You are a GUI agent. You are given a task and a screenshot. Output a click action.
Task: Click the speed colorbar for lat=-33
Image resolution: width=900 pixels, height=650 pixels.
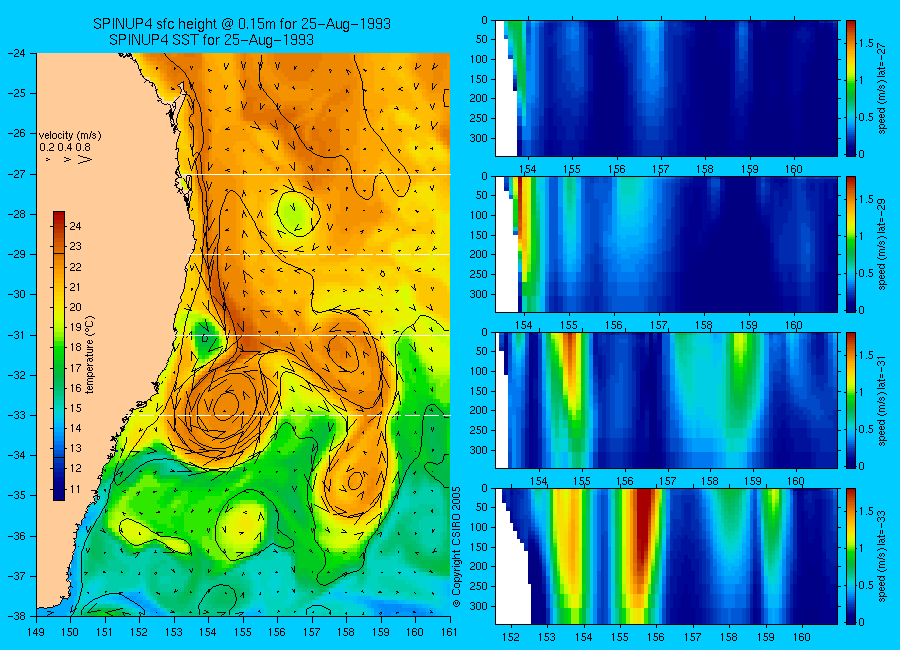coord(851,556)
